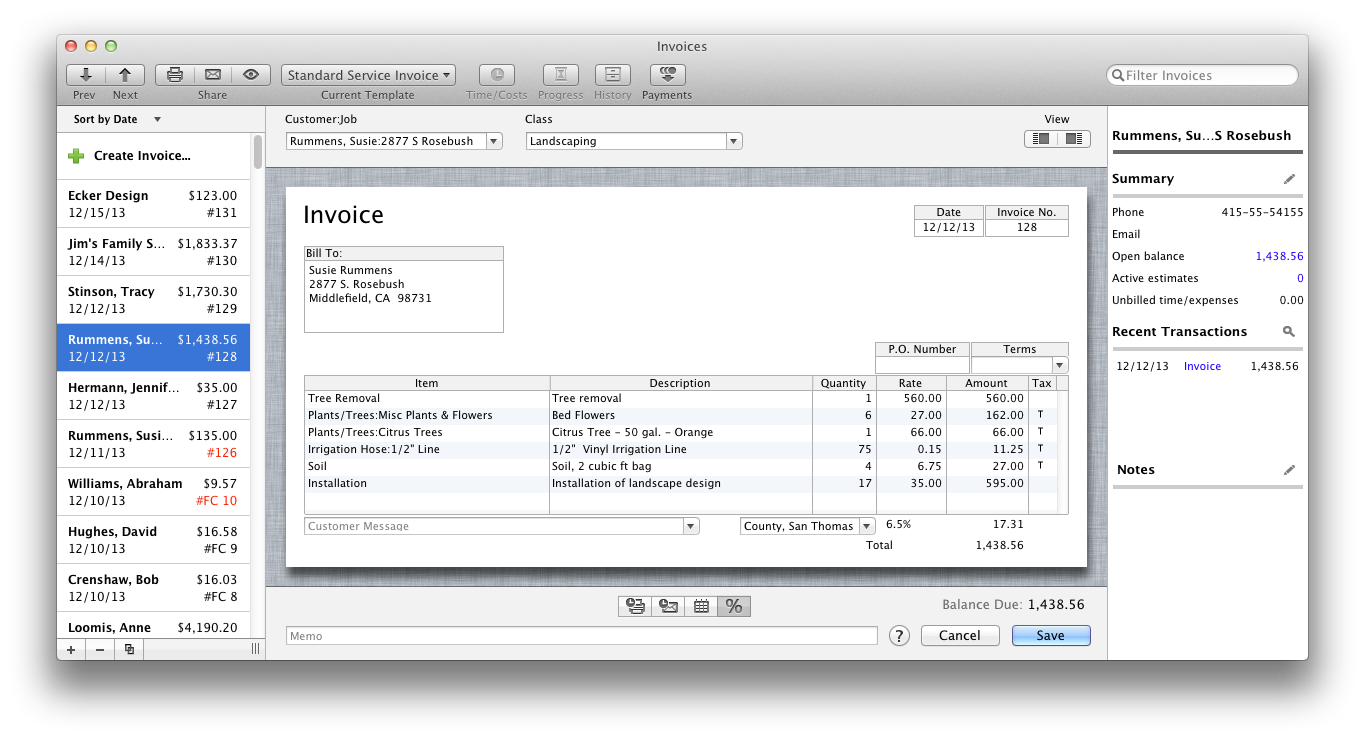
Task: Click the Save button
Action: [x=1051, y=636]
